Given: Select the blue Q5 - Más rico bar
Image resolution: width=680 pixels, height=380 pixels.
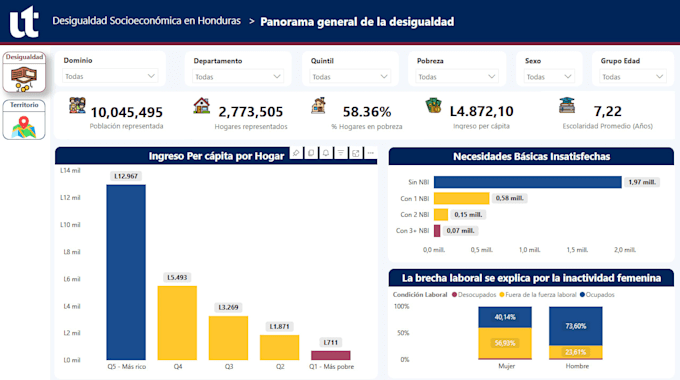Looking at the screenshot, I should pos(126,272).
